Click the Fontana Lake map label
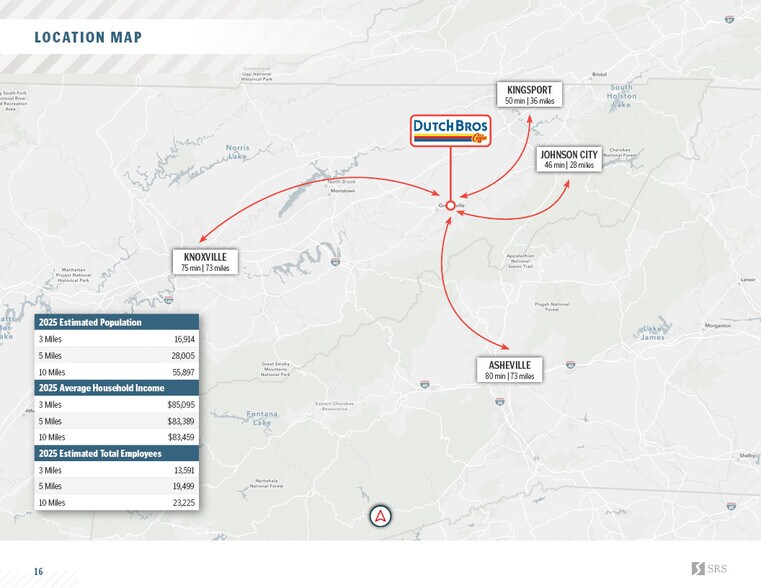 262,418
